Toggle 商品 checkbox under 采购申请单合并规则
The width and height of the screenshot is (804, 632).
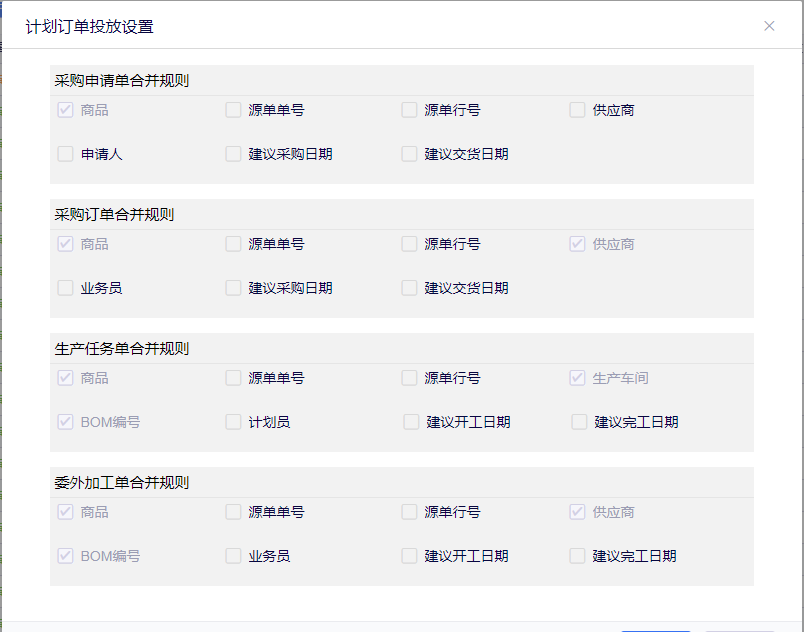coord(65,110)
